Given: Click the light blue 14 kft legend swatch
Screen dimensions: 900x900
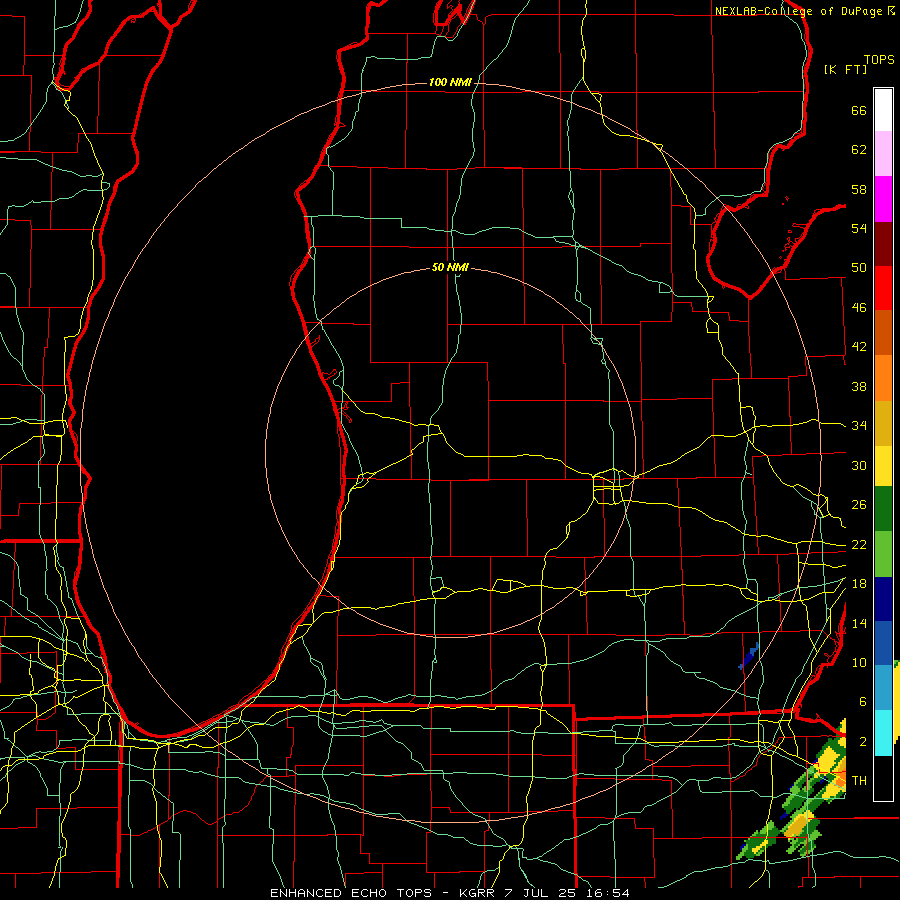Looking at the screenshot, I should click(x=883, y=688).
